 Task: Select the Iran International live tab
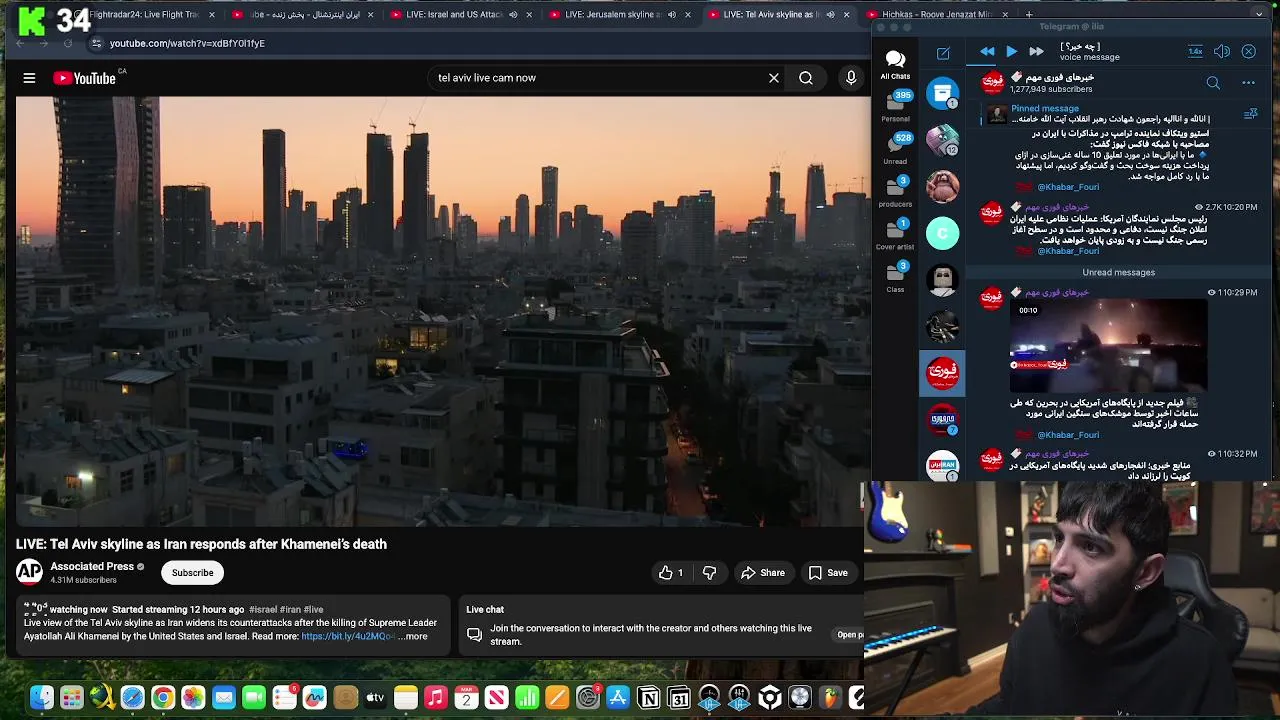tap(303, 15)
